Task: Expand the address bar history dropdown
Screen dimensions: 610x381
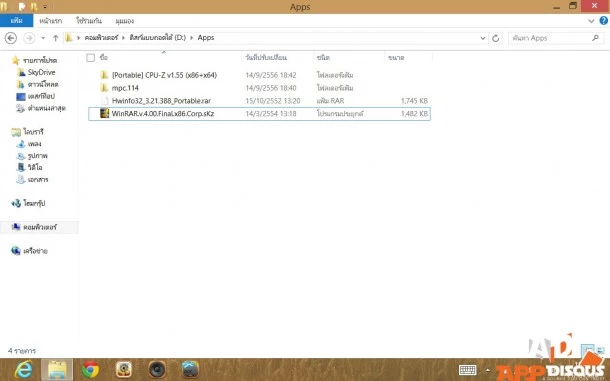Action: point(483,38)
